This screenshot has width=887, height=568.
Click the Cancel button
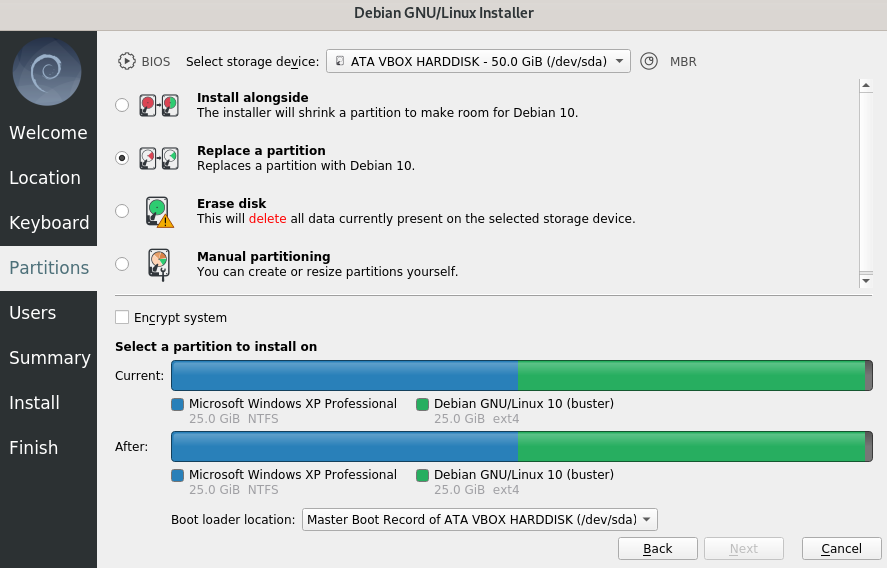coord(841,549)
